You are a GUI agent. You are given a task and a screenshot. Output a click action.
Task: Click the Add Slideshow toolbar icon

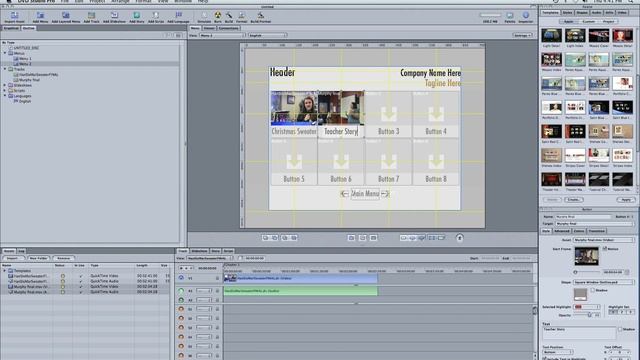click(x=114, y=16)
